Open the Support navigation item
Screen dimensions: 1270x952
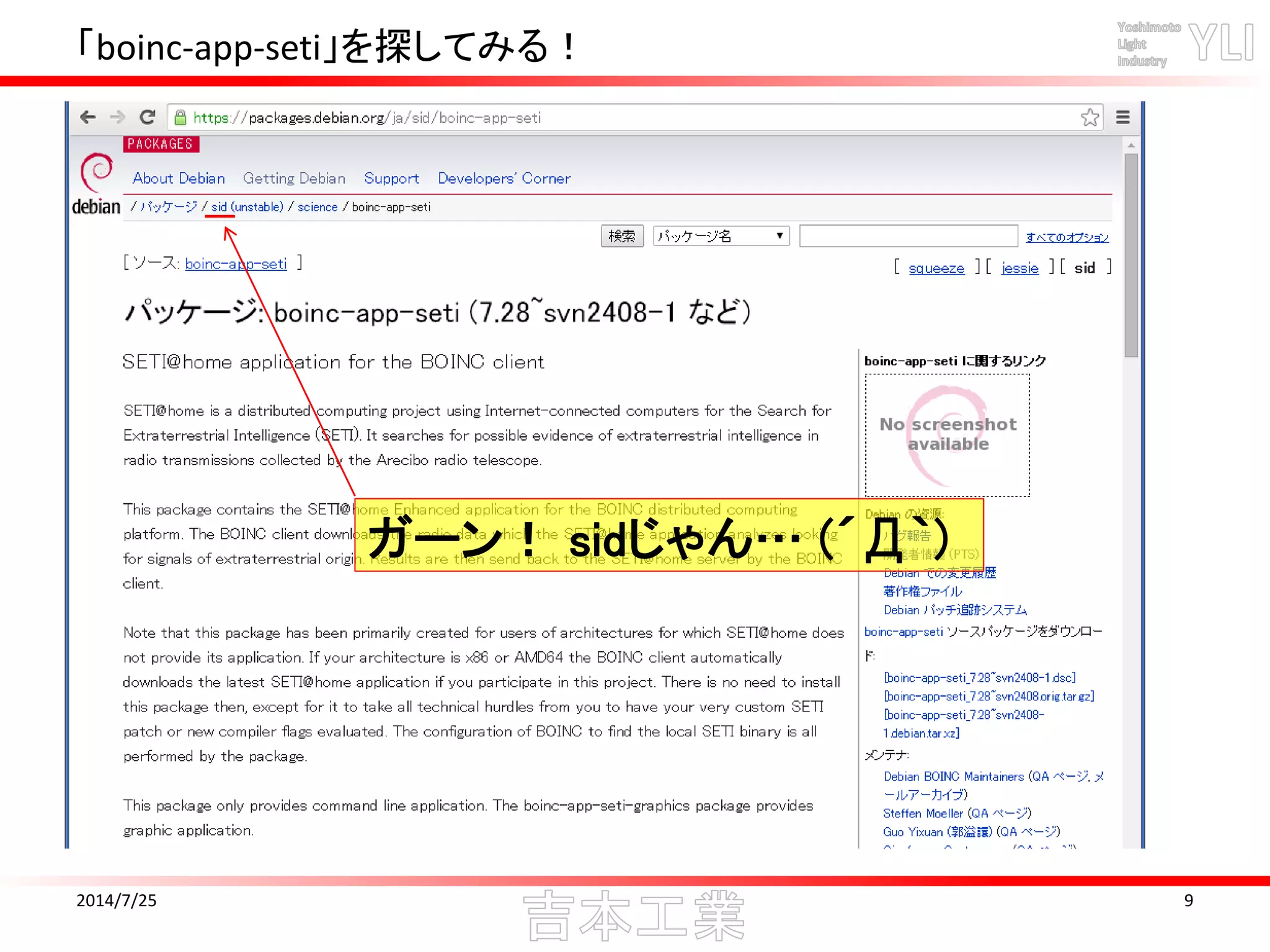tap(391, 178)
